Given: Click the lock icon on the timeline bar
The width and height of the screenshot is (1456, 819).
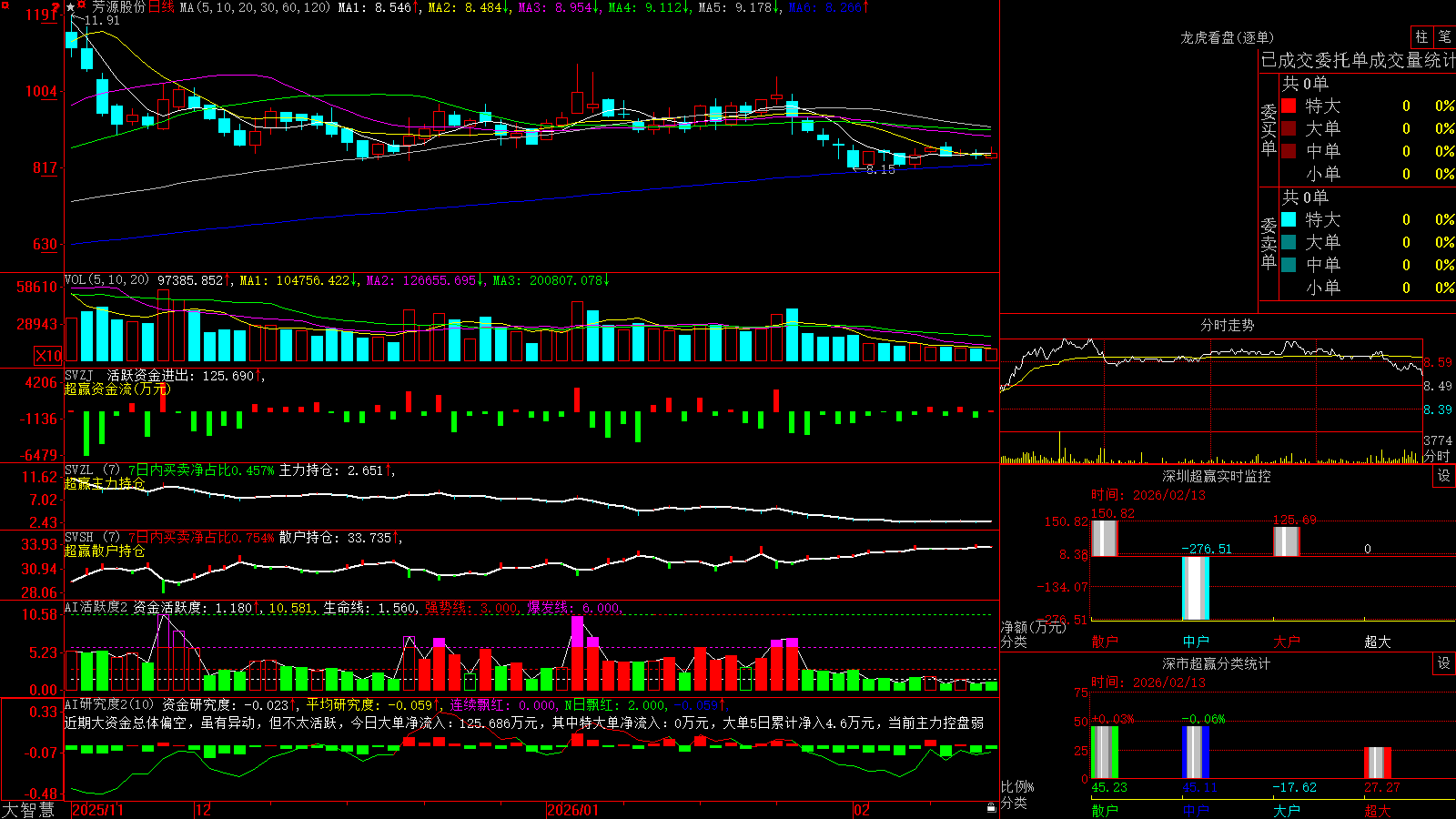Looking at the screenshot, I should tap(992, 808).
